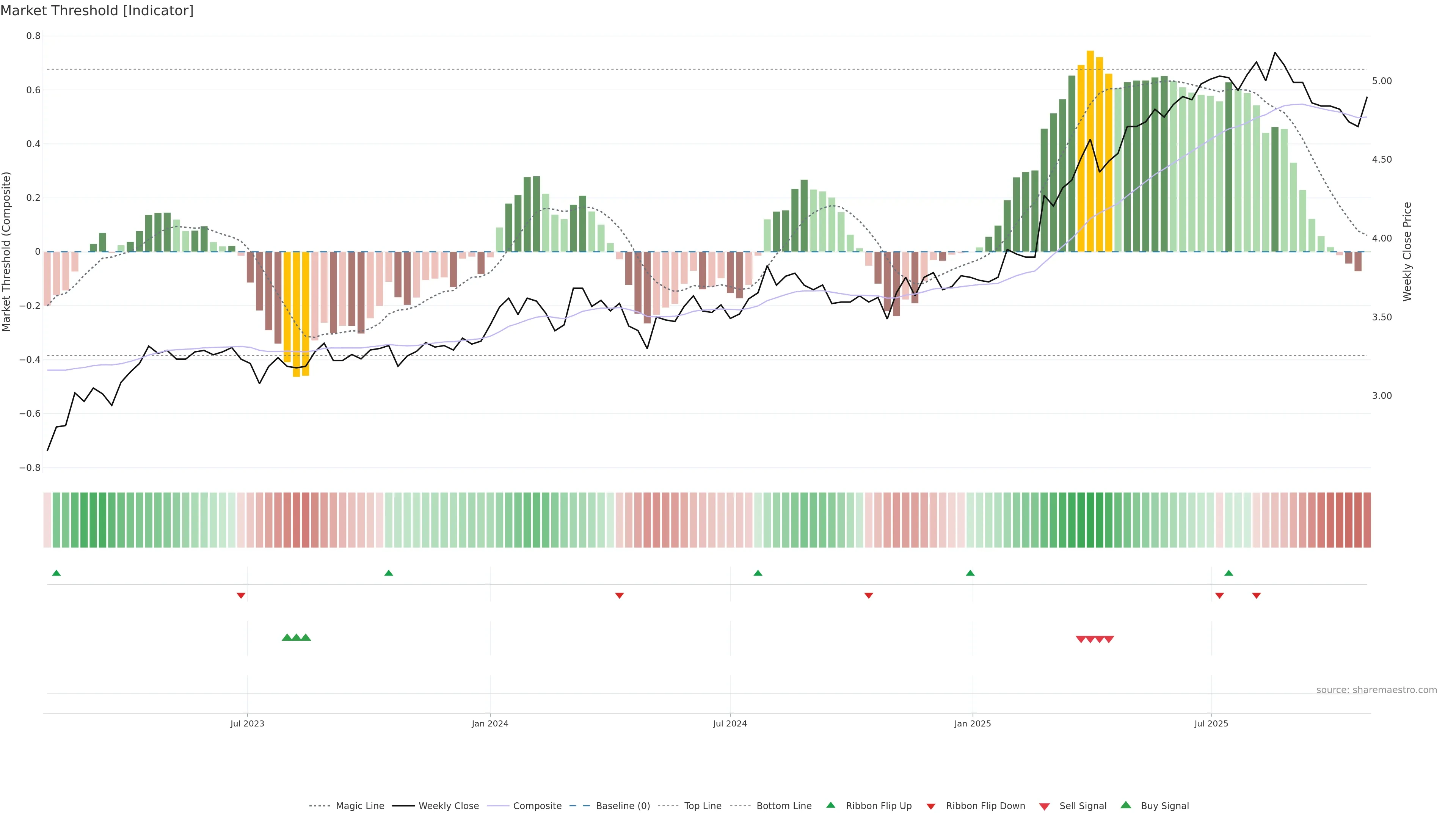Click the Buy Signal legend entry
The image size is (1456, 819).
1164,806
